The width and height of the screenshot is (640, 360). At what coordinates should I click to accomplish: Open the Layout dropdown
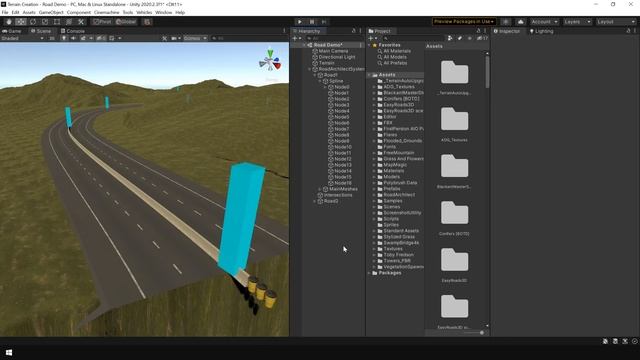[616, 22]
